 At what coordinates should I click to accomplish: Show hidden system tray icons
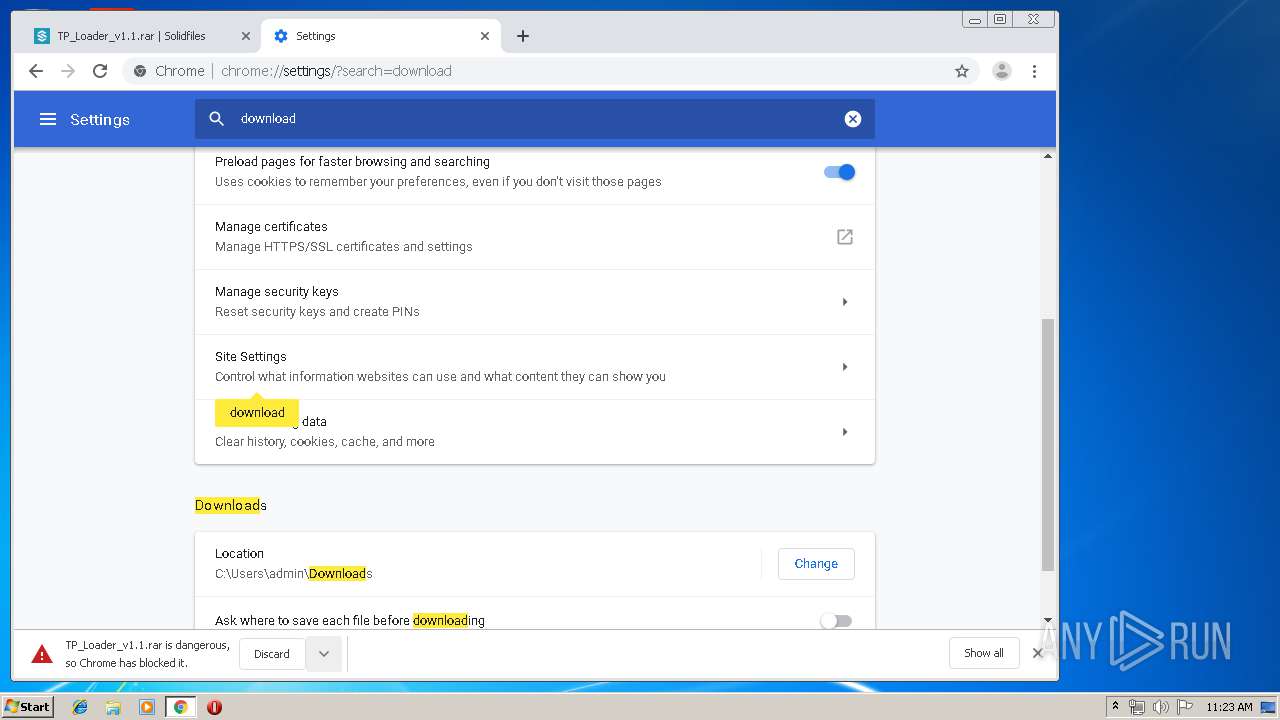(1115, 707)
